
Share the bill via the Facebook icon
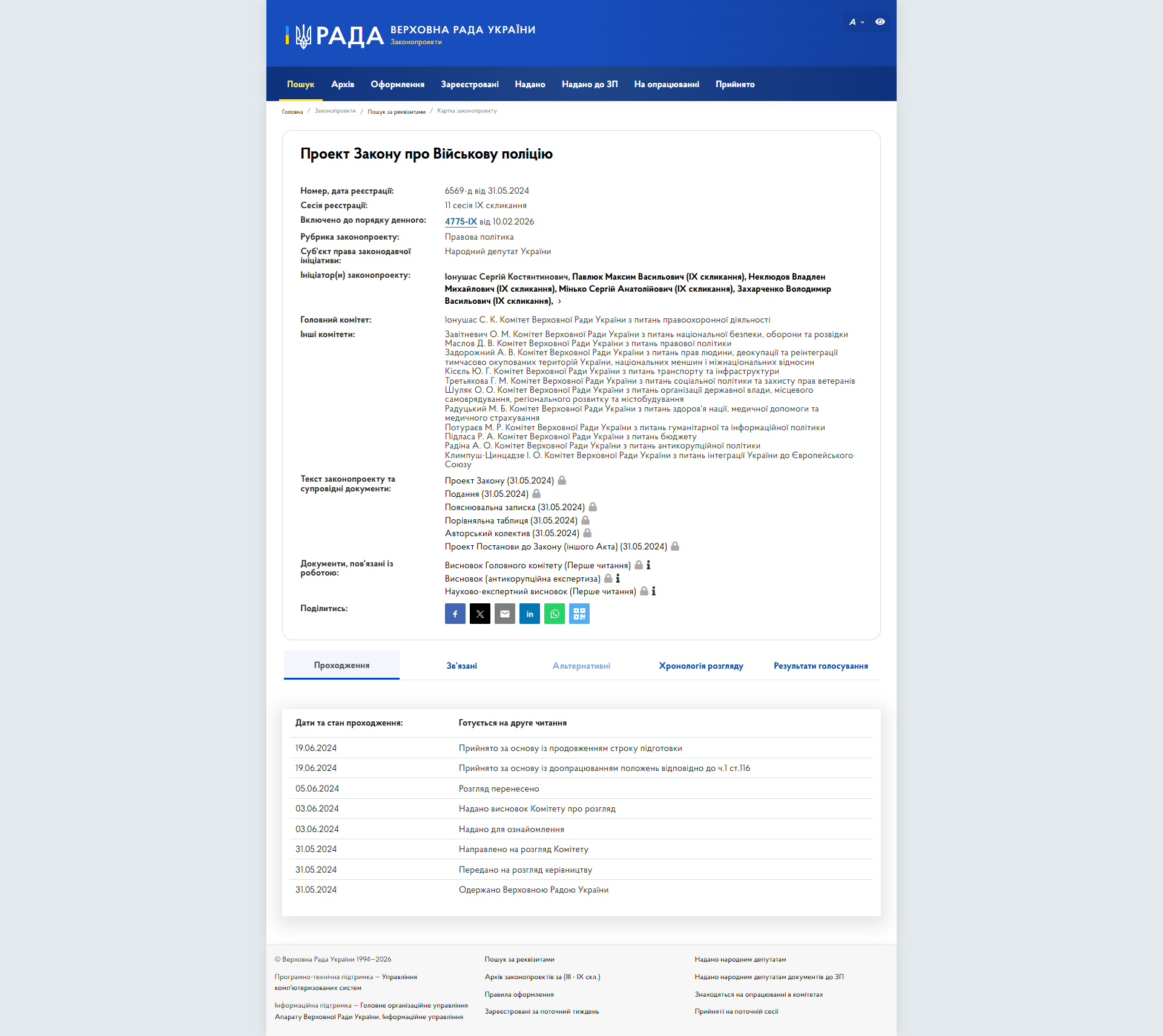click(x=455, y=614)
